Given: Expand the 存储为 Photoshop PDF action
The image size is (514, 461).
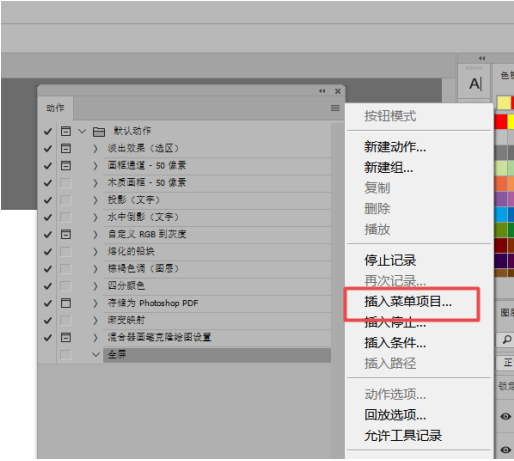Looking at the screenshot, I should [x=95, y=303].
